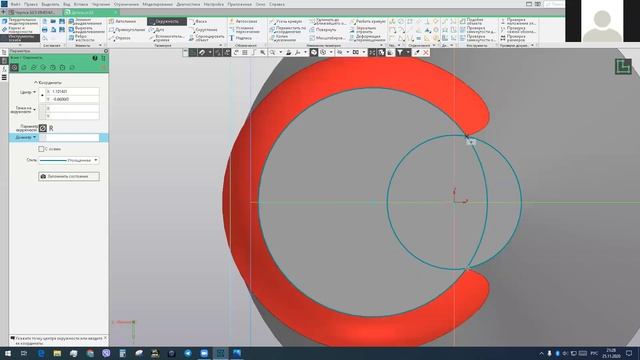The height and width of the screenshot is (360, 640).
Task: Switch to the green Деталь document tab
Action: click(x=91, y=12)
